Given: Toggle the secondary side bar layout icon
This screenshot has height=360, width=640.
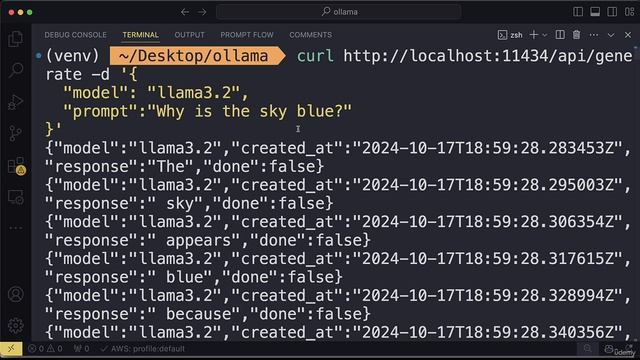Looking at the screenshot, I should click(x=612, y=12).
